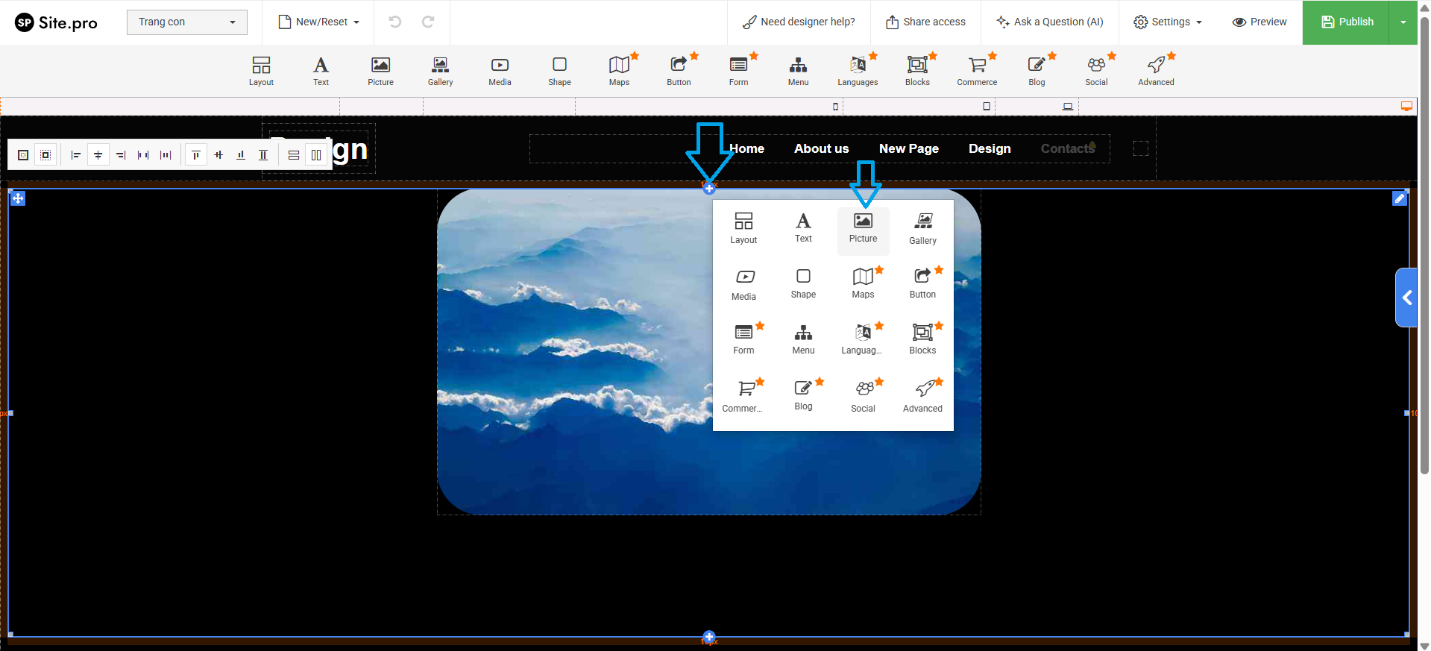Image resolution: width=1431 pixels, height=651 pixels.
Task: Click the Preview button
Action: pos(1259,22)
